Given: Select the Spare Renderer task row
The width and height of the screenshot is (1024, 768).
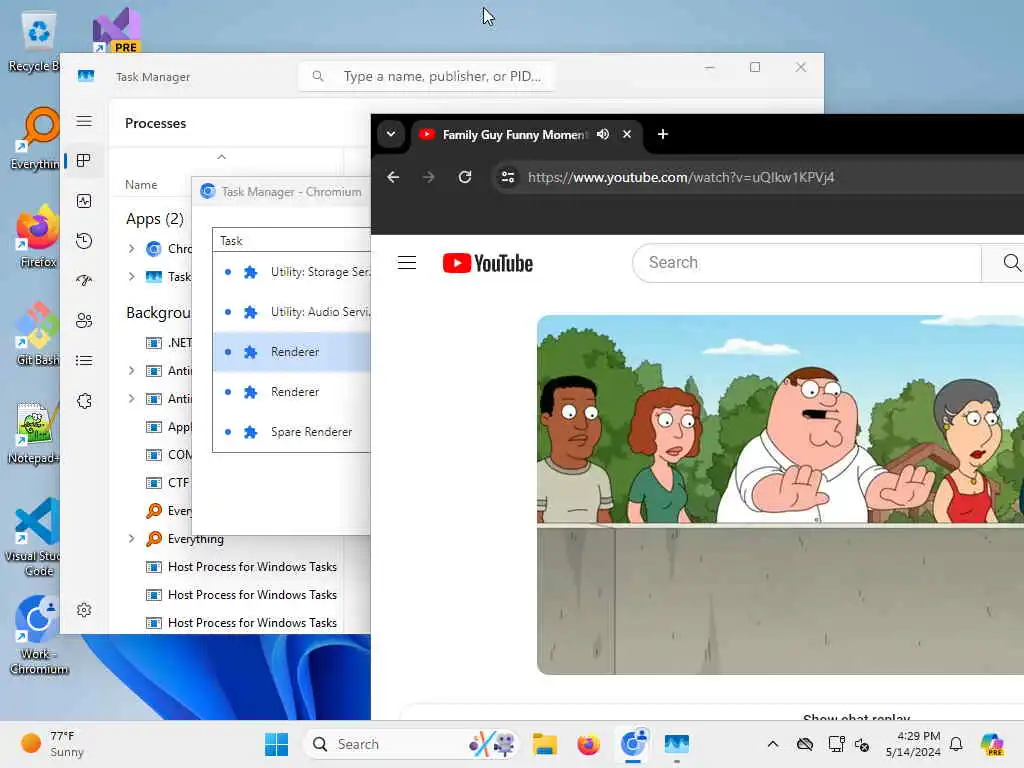Looking at the screenshot, I should 292,432.
